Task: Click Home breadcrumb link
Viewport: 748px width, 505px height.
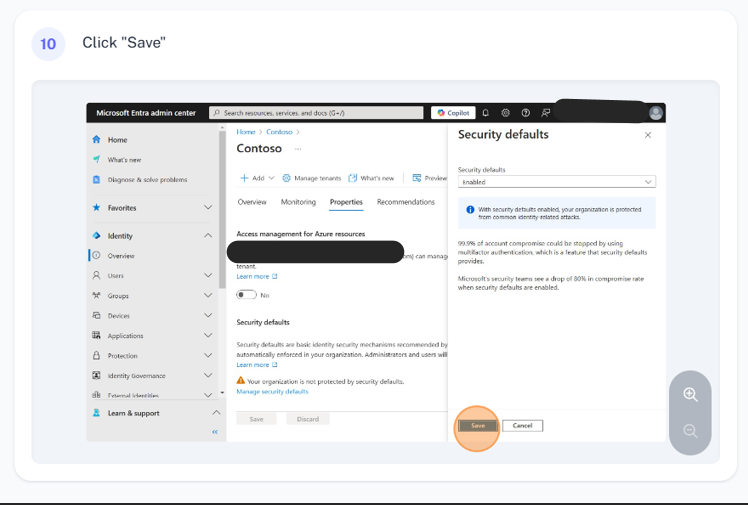Action: tap(246, 132)
